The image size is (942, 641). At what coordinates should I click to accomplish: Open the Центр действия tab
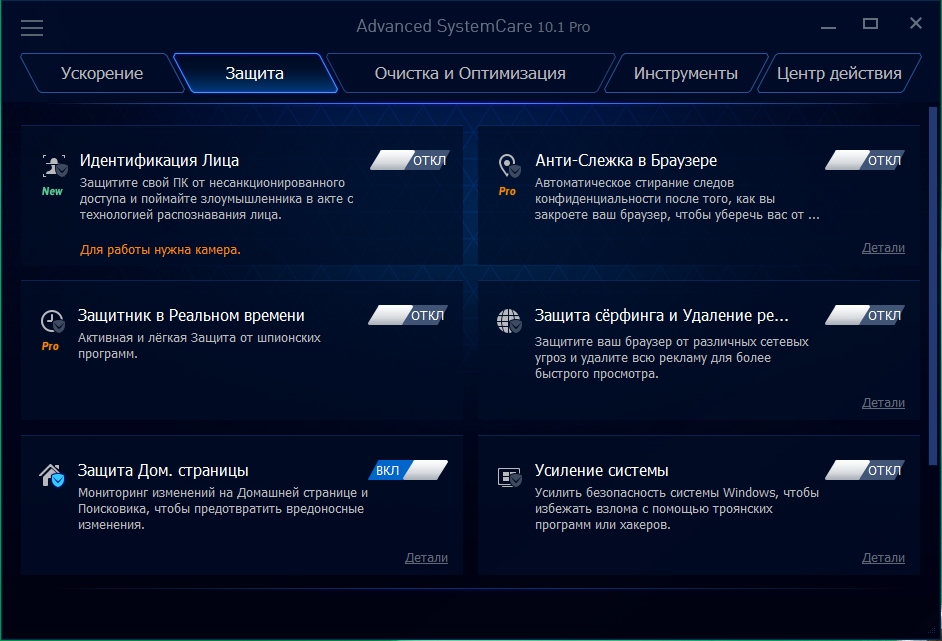pos(839,73)
